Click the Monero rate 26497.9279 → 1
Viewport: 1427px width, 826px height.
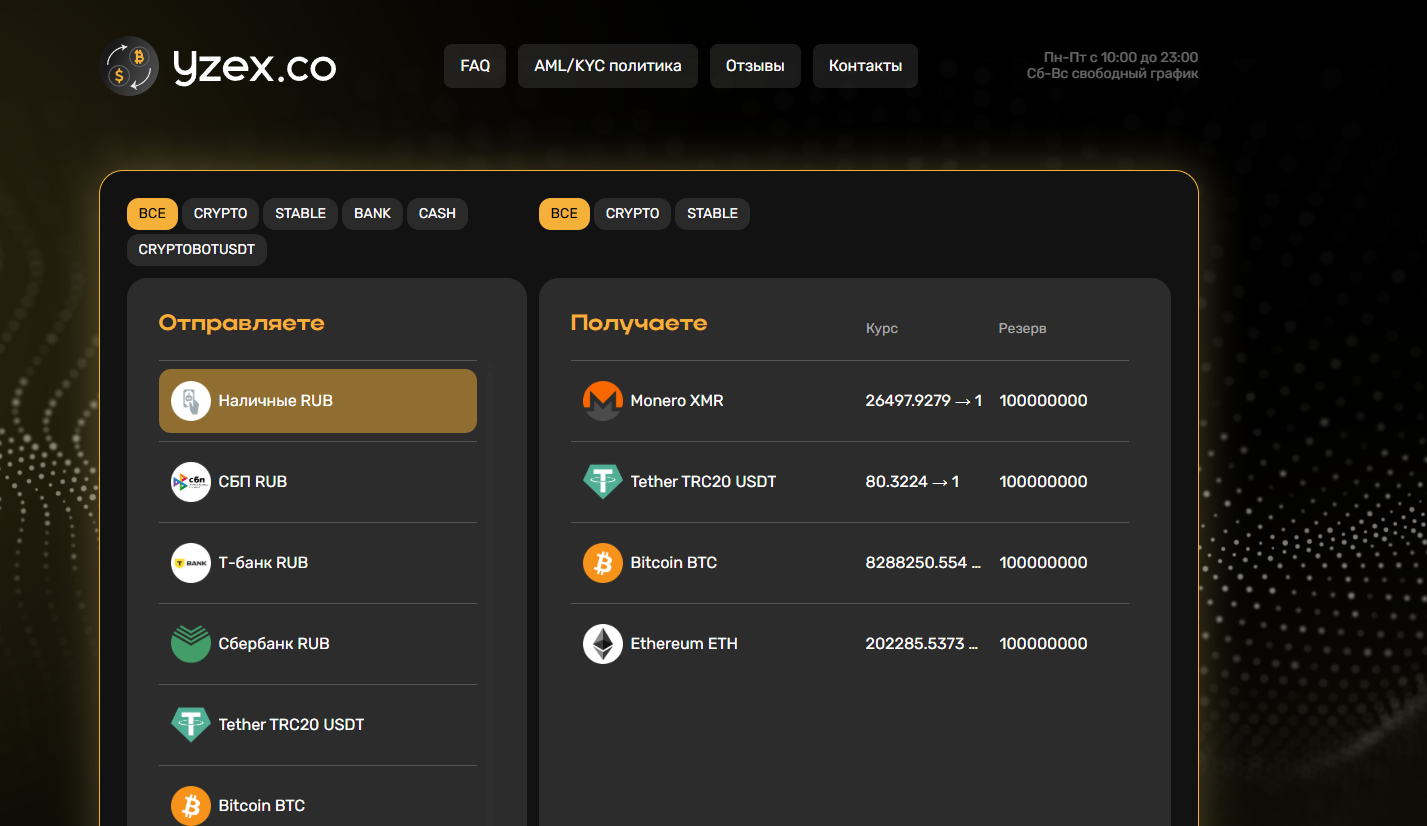[924, 401]
